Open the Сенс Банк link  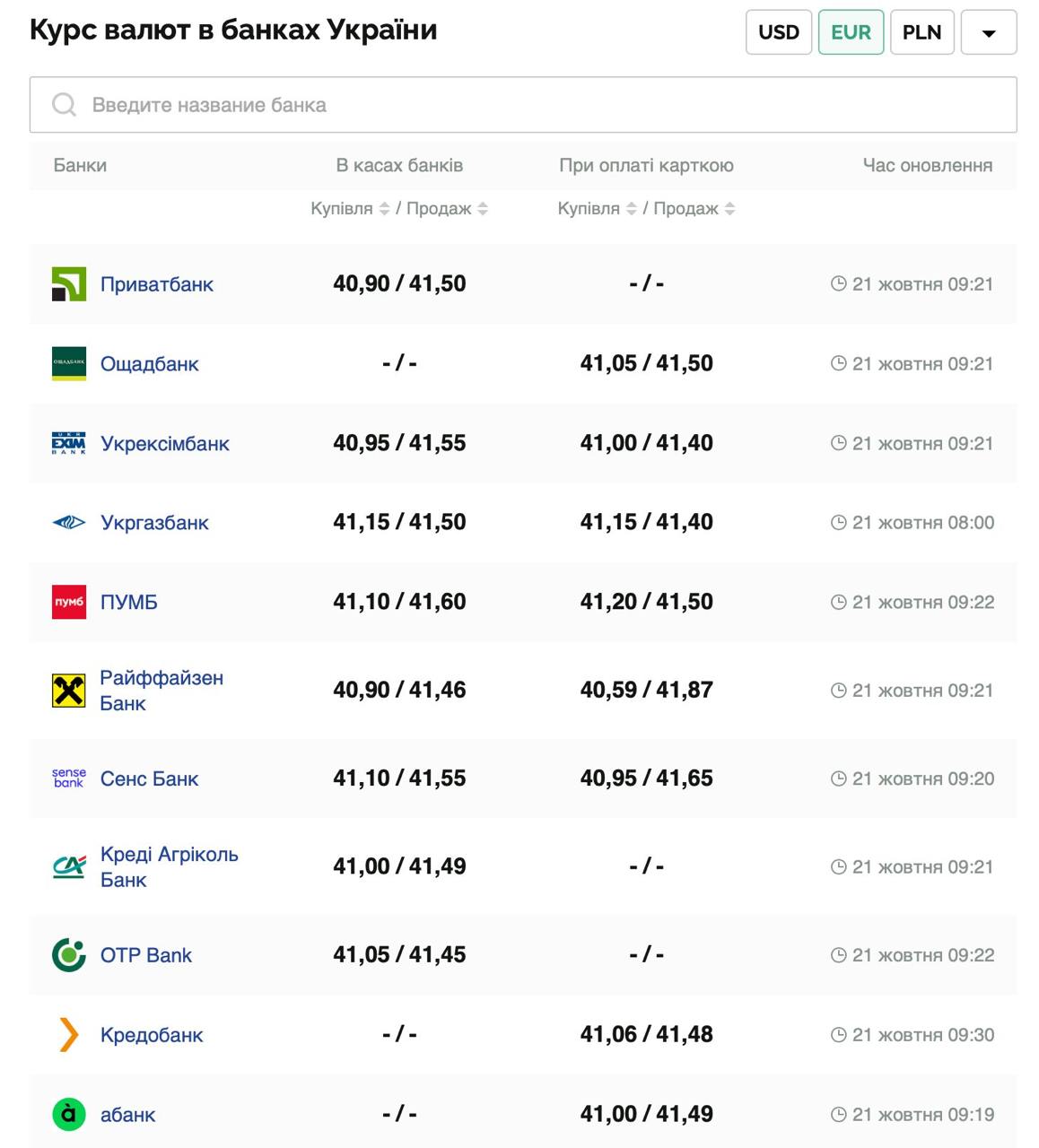point(149,778)
